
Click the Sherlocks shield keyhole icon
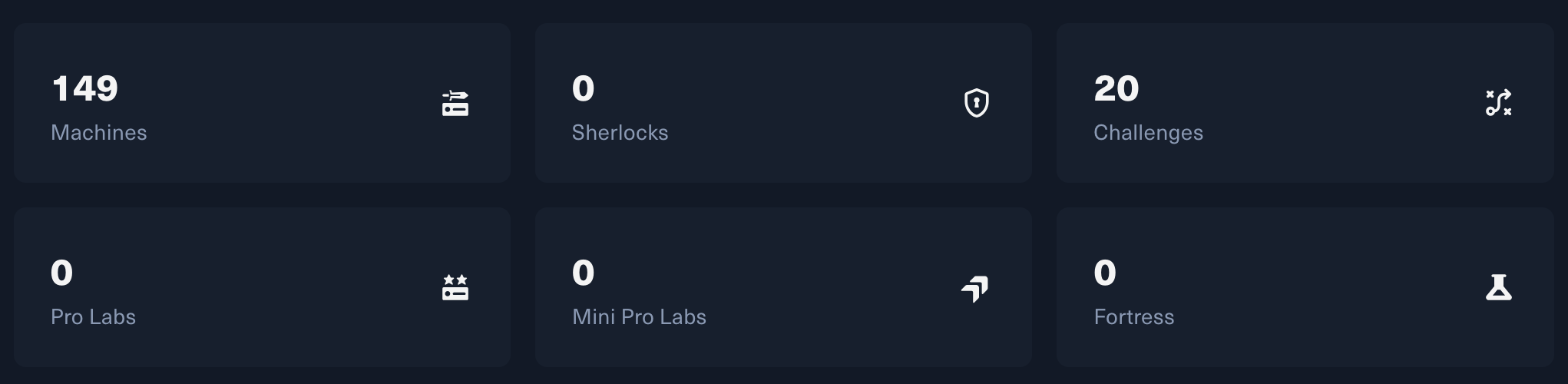(976, 103)
